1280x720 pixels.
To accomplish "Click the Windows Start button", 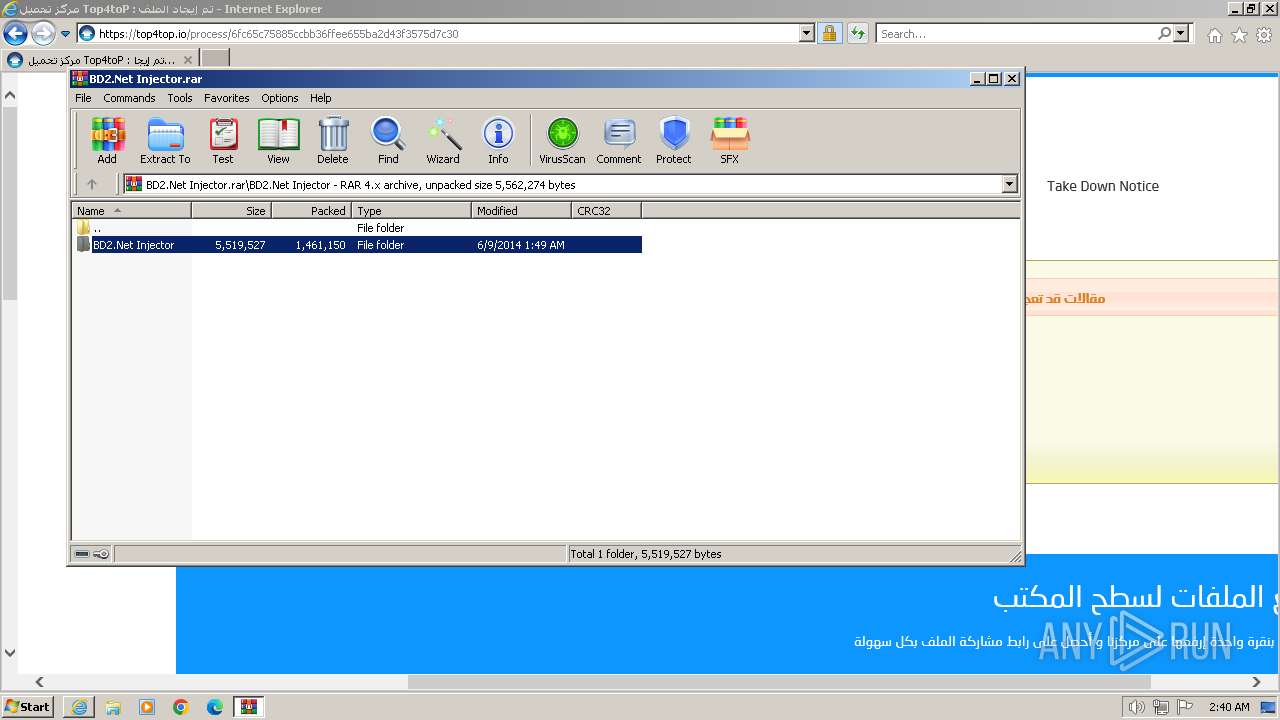I will coord(28,707).
